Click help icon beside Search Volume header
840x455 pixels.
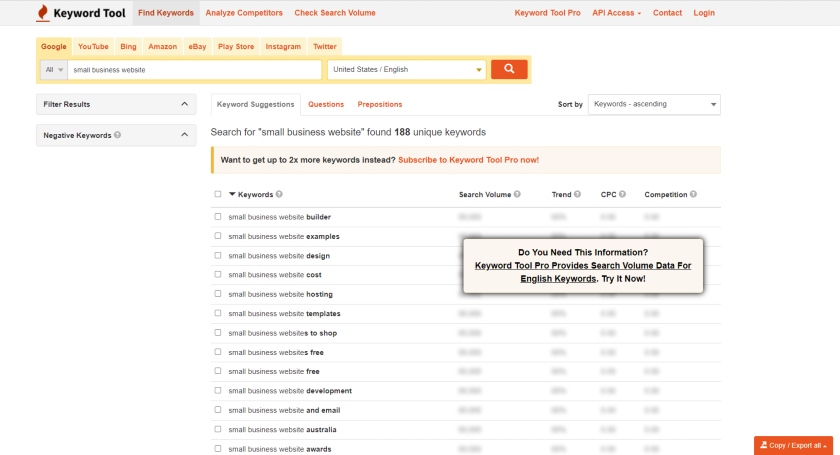(x=517, y=195)
